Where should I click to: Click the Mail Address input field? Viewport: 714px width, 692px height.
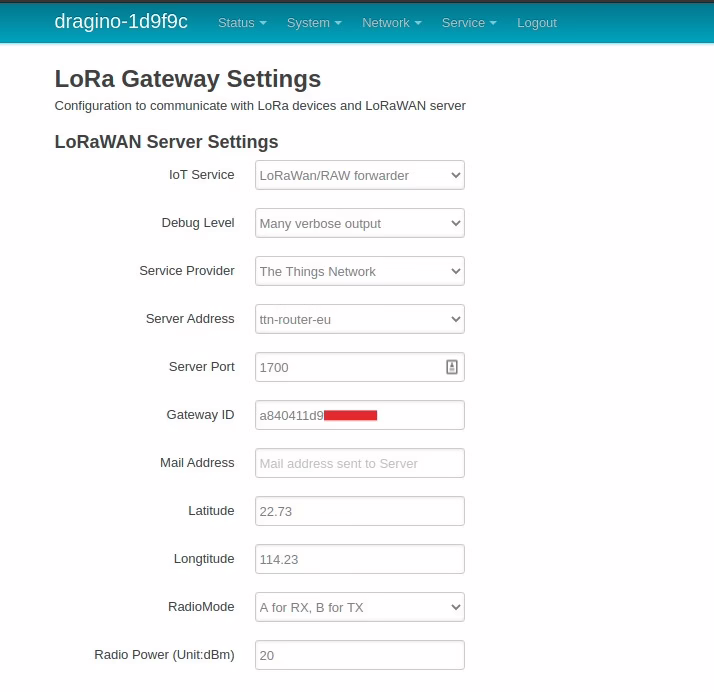360,463
